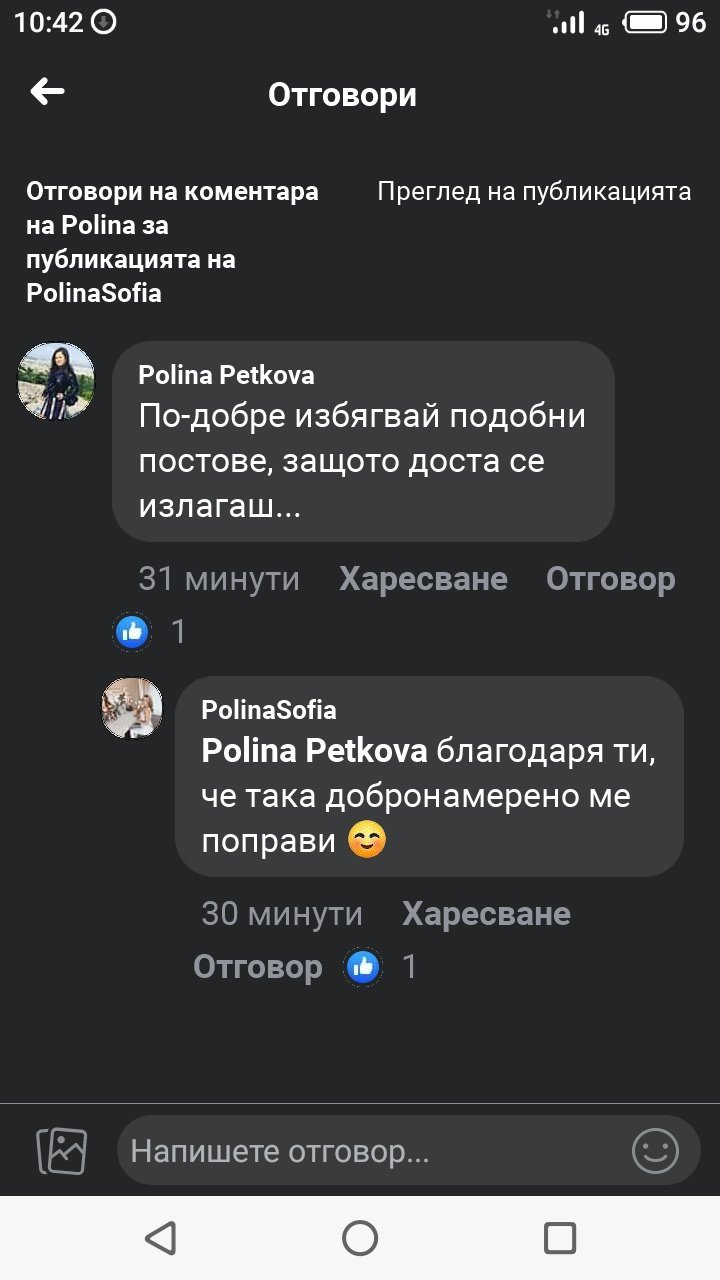The width and height of the screenshot is (720, 1280).
Task: Tap the bold 'Polina Petkova' mention in reply
Action: (x=315, y=751)
